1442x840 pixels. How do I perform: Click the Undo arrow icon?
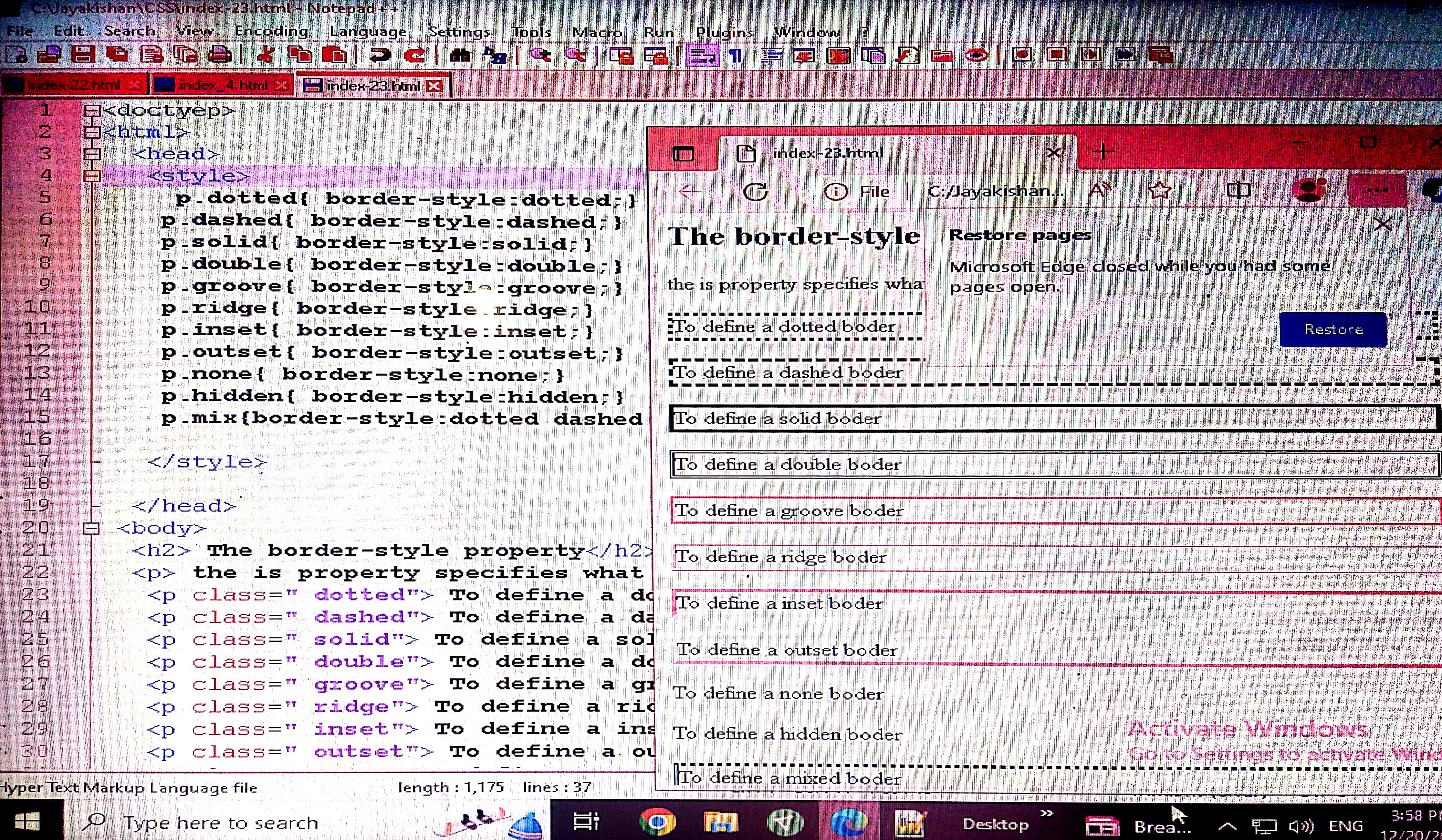[380, 55]
